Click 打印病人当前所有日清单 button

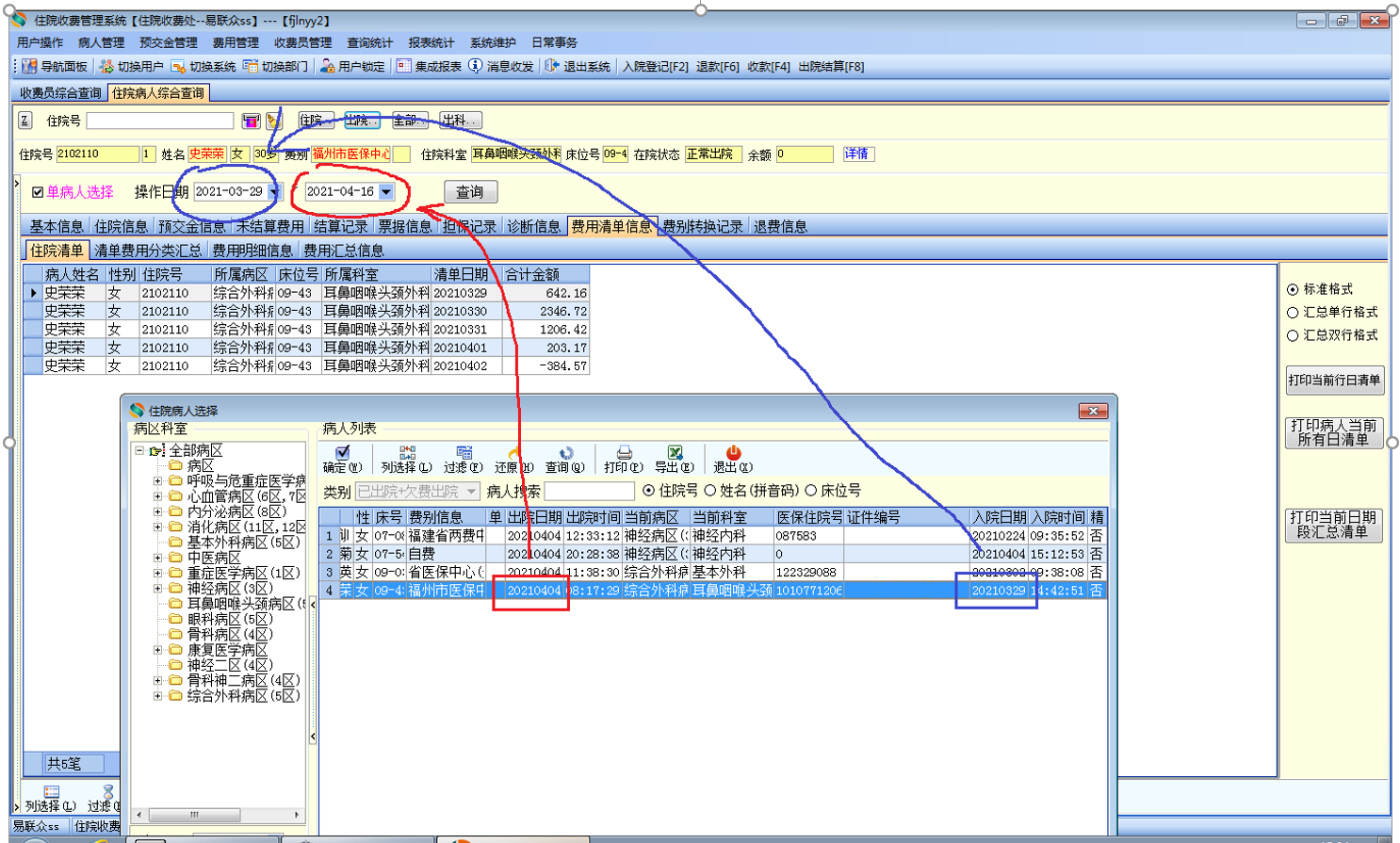point(1334,432)
